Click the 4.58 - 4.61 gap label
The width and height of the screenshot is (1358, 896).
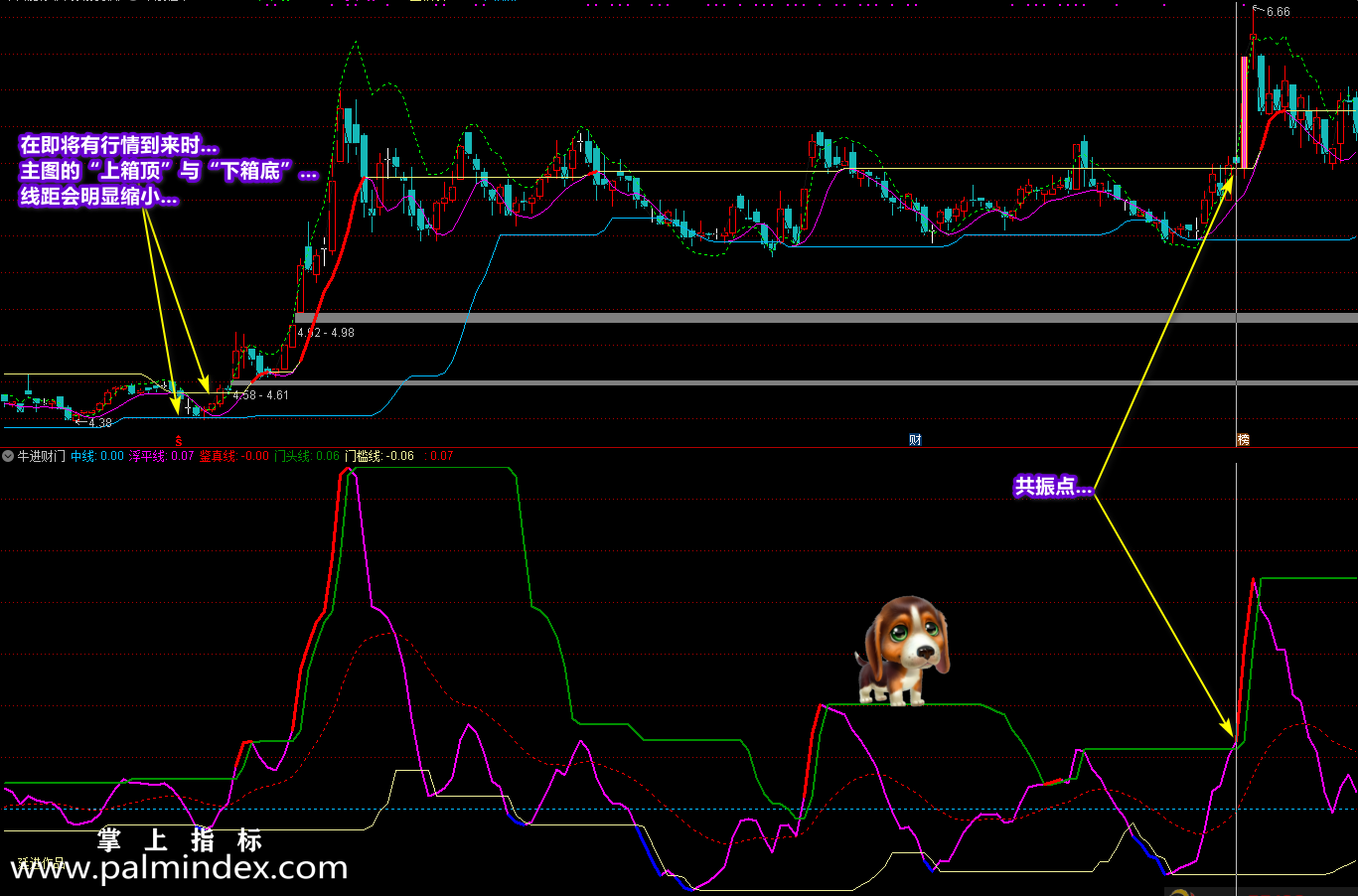(x=260, y=395)
